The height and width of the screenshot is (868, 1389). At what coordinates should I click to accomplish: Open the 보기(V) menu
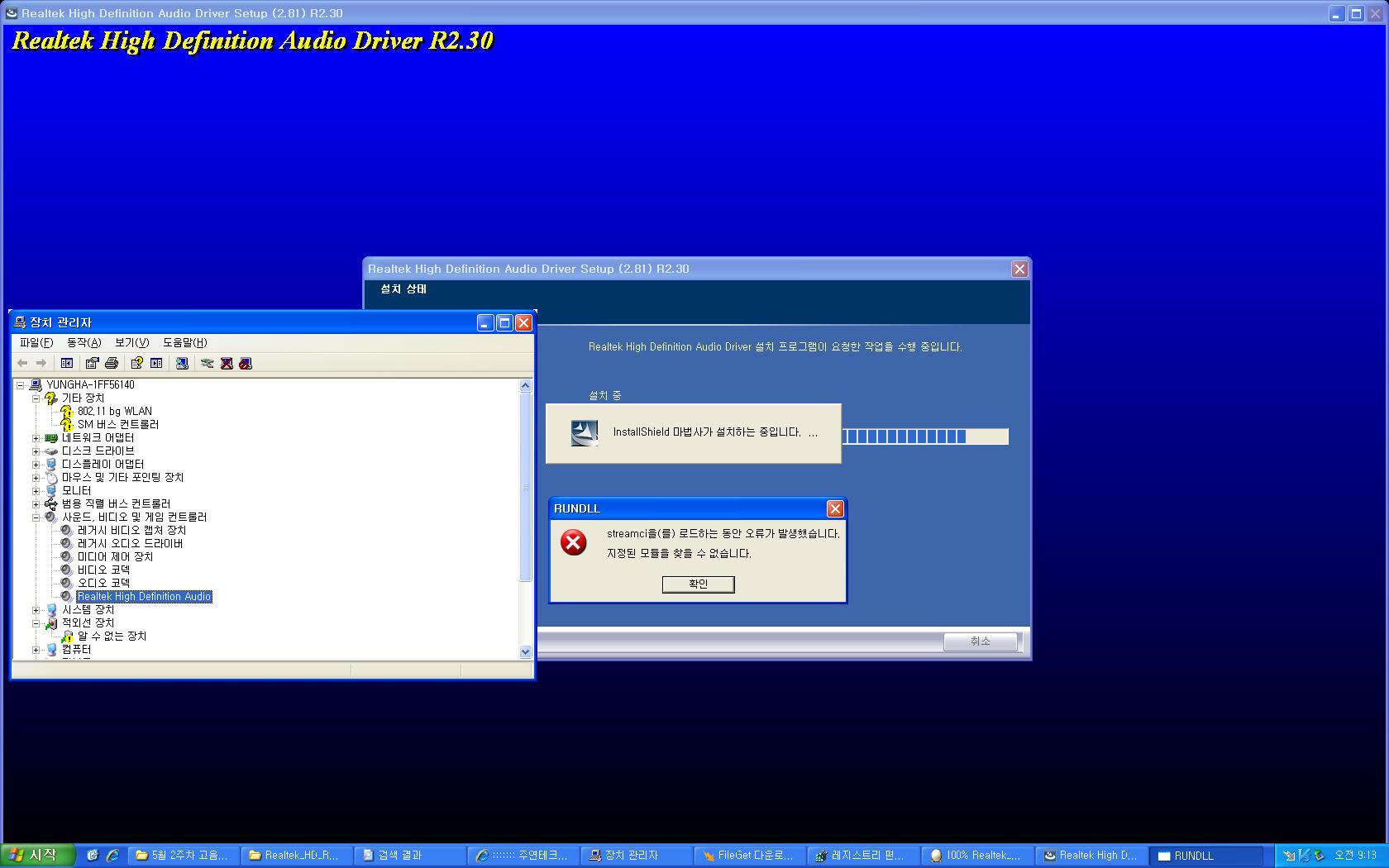tap(131, 342)
